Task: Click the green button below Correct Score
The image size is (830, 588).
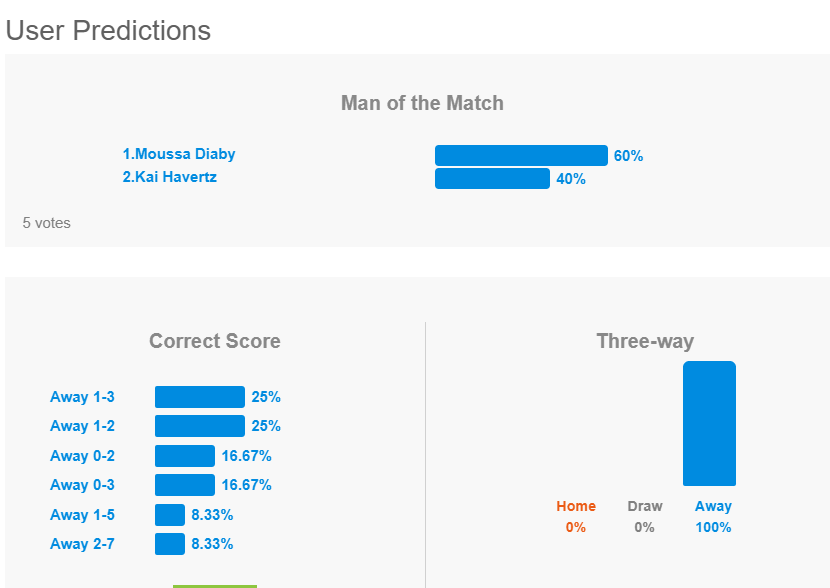Action: (215, 586)
